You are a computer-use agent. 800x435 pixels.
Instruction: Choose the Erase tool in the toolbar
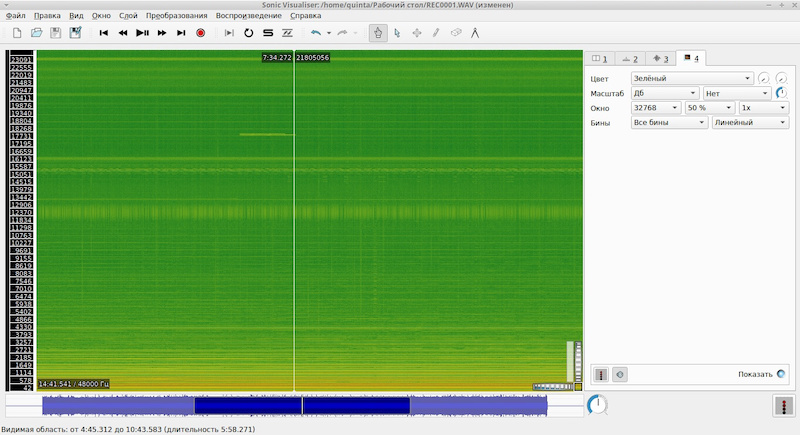[455, 33]
